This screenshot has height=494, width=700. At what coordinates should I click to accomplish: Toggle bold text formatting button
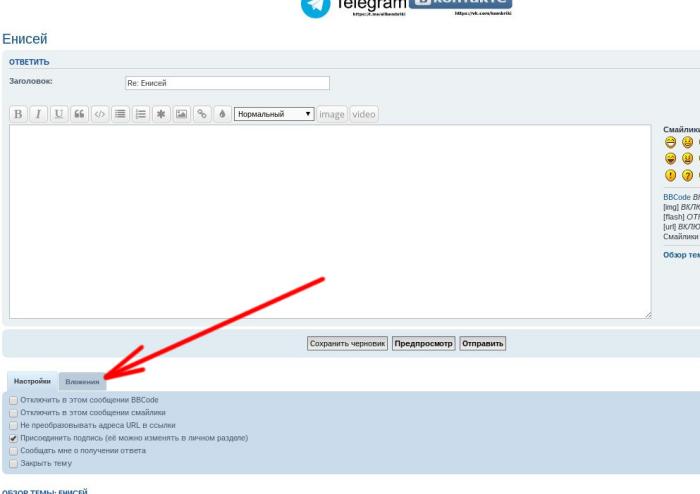pos(18,114)
